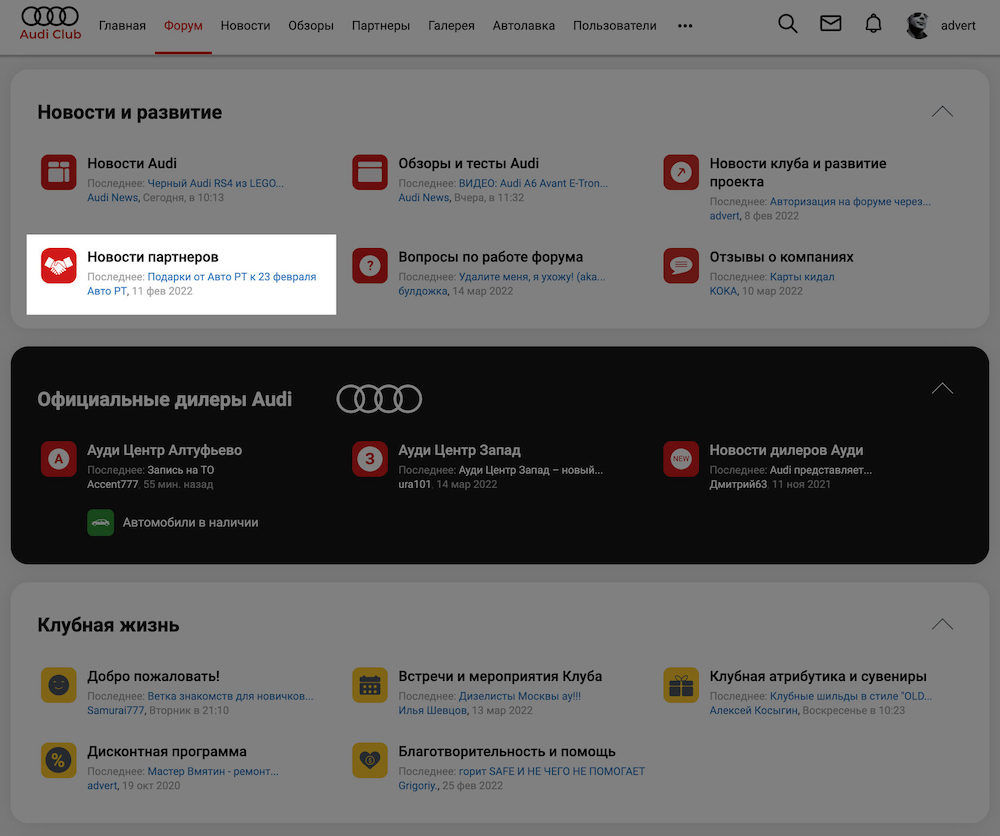Collapse the Клубная жизнь section
The height and width of the screenshot is (836, 1000).
click(x=942, y=624)
